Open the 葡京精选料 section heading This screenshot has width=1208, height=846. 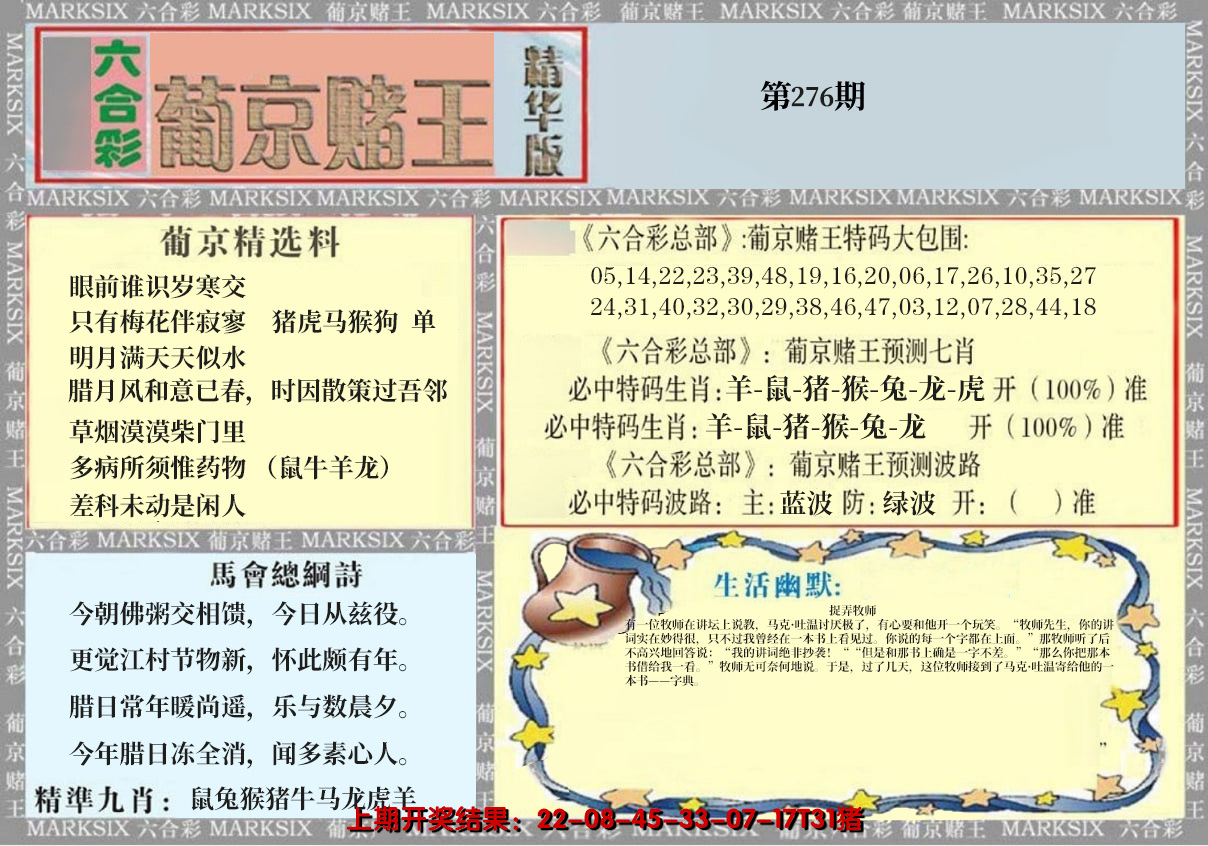click(x=250, y=243)
